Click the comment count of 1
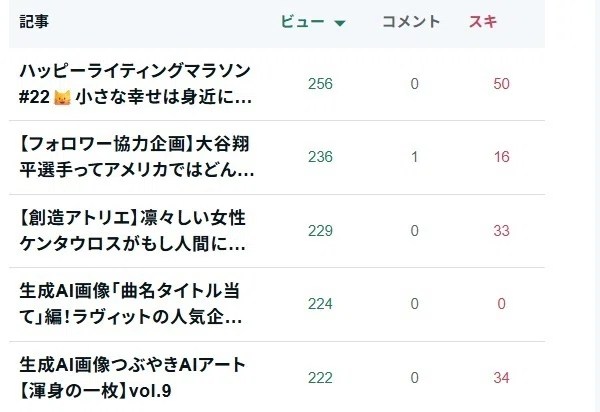This screenshot has width=600, height=412. pos(414,157)
